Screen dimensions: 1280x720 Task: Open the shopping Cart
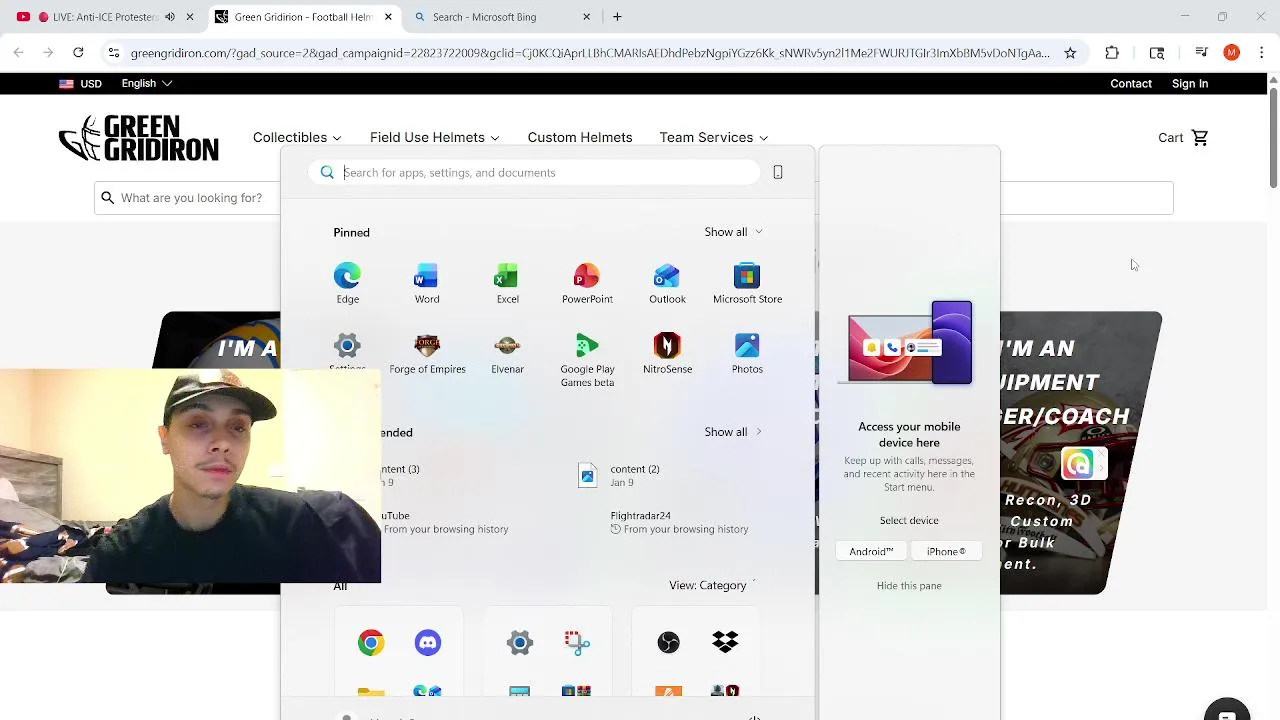pyautogui.click(x=1184, y=138)
